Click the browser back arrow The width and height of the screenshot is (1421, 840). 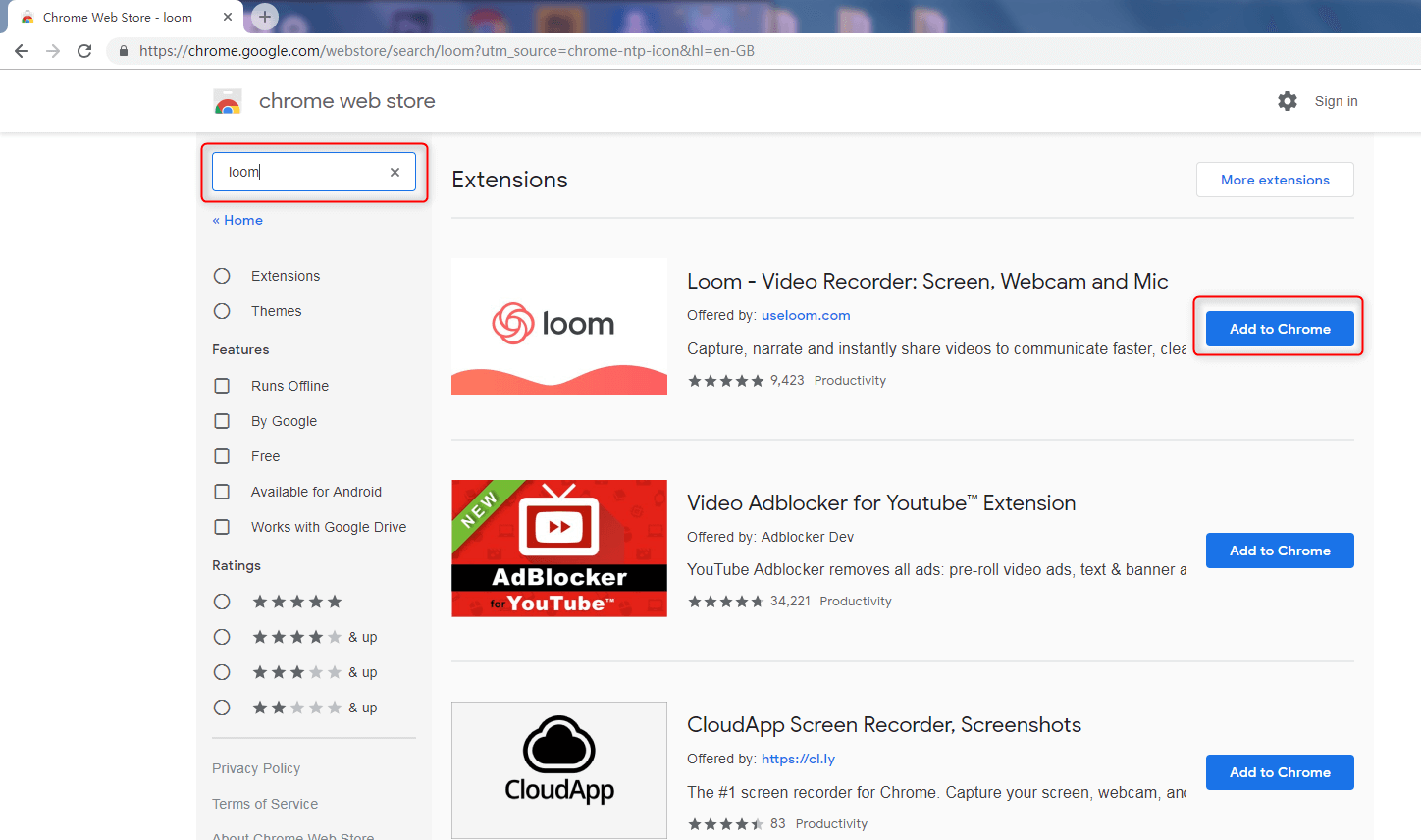pos(22,51)
